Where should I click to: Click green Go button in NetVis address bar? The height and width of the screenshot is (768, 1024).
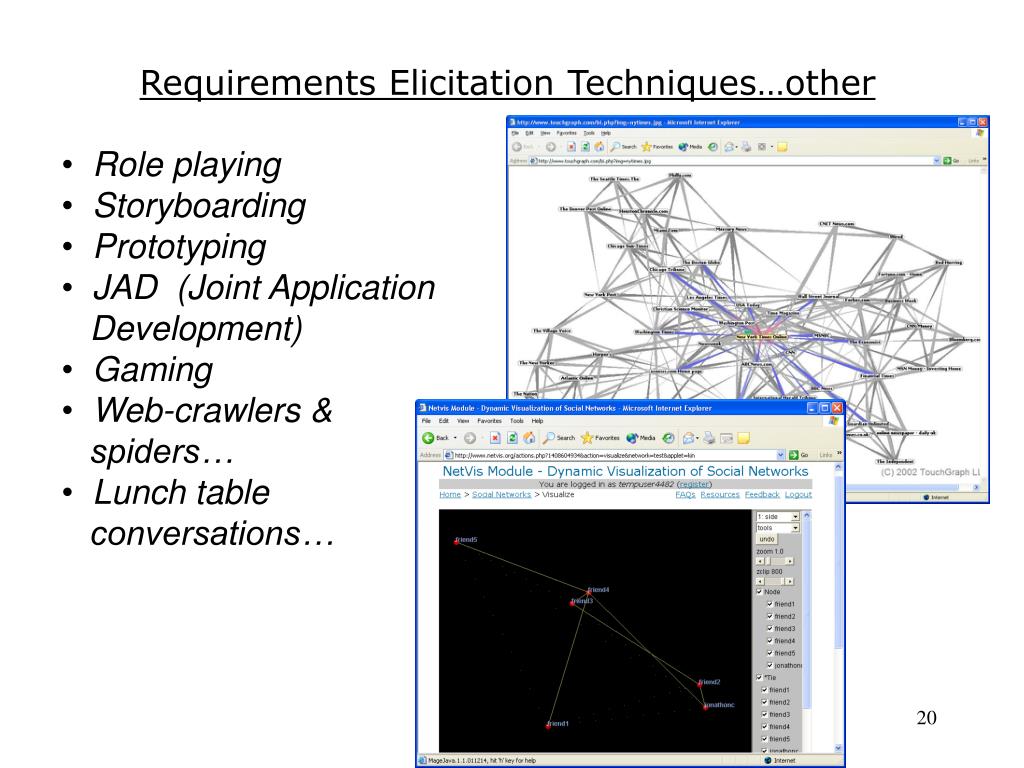pos(793,455)
